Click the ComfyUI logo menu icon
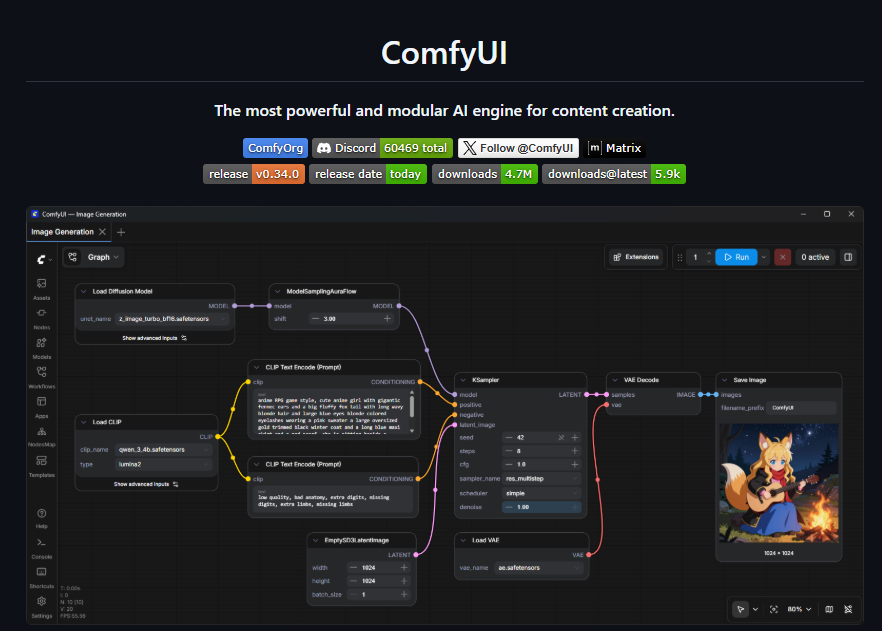882x631 pixels. tap(42, 259)
